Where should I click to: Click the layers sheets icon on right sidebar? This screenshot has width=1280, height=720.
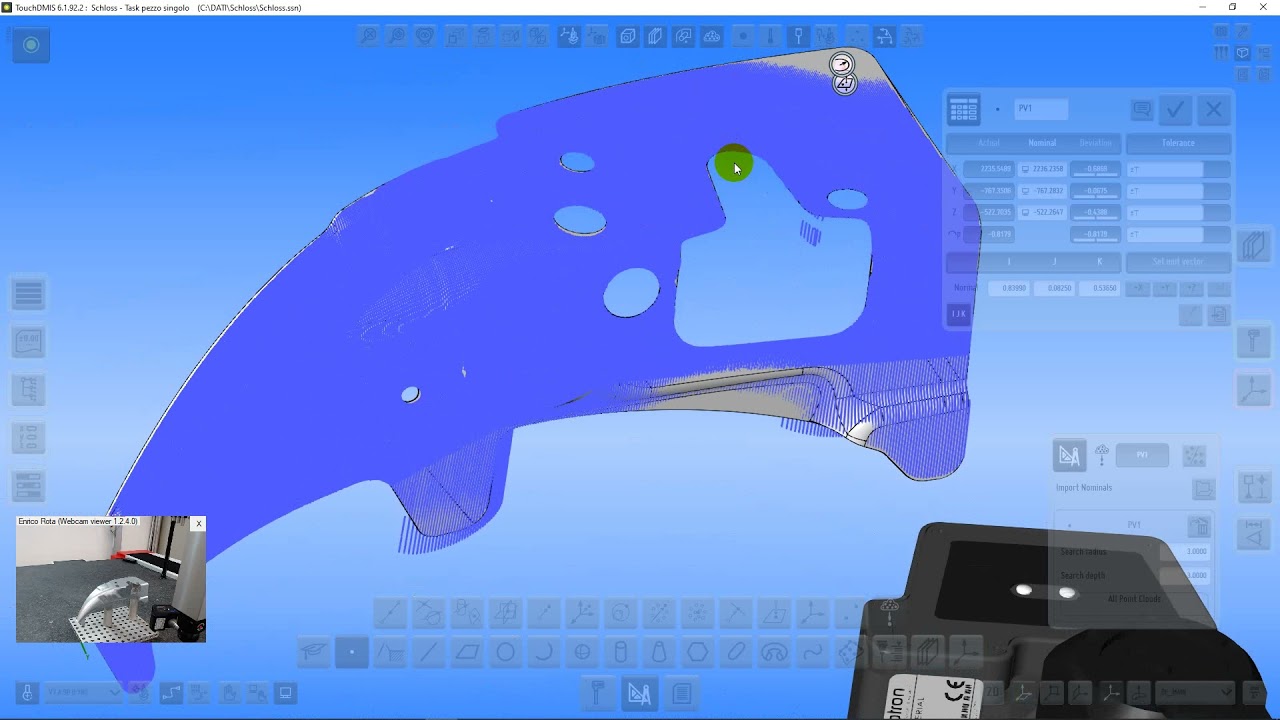point(1254,245)
